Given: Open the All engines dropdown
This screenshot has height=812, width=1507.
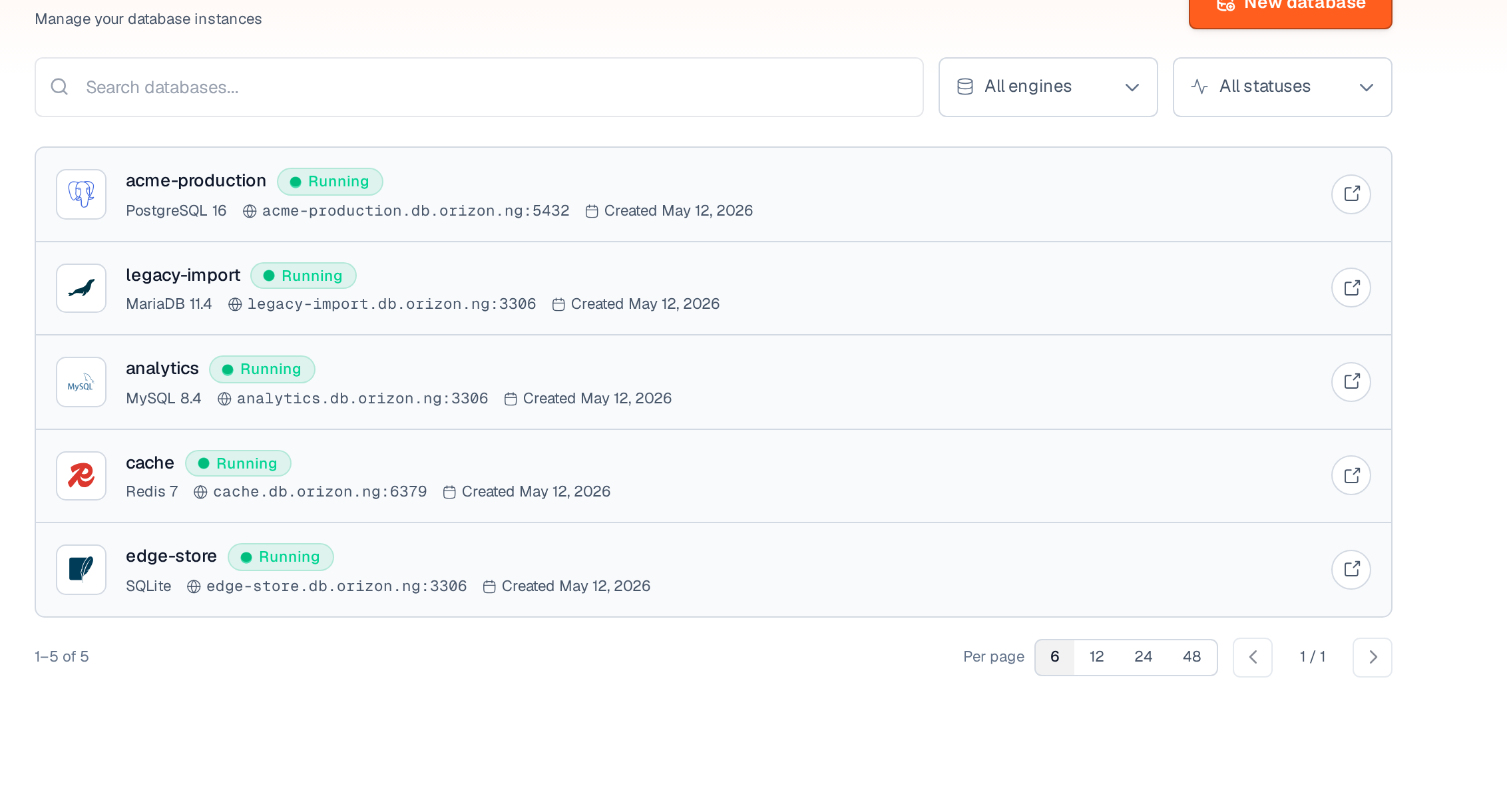Looking at the screenshot, I should coord(1048,87).
